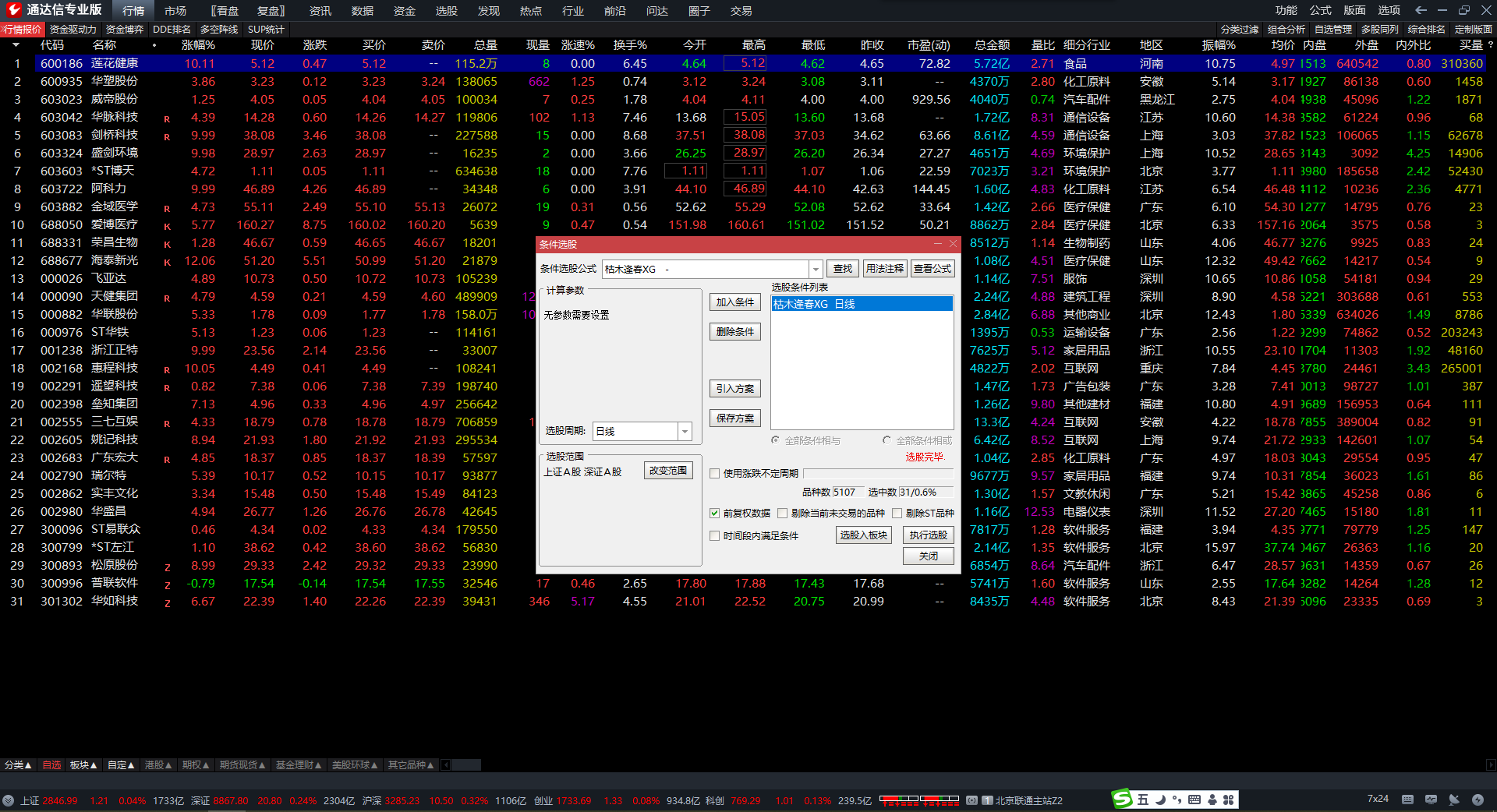Expand the 期权 category menu

[x=196, y=765]
